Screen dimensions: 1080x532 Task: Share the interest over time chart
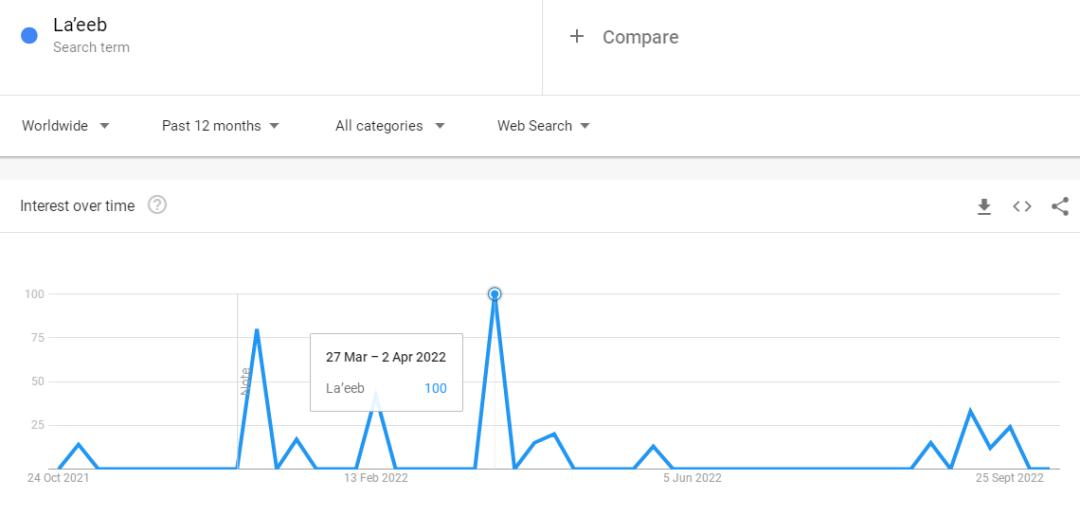coord(1060,206)
